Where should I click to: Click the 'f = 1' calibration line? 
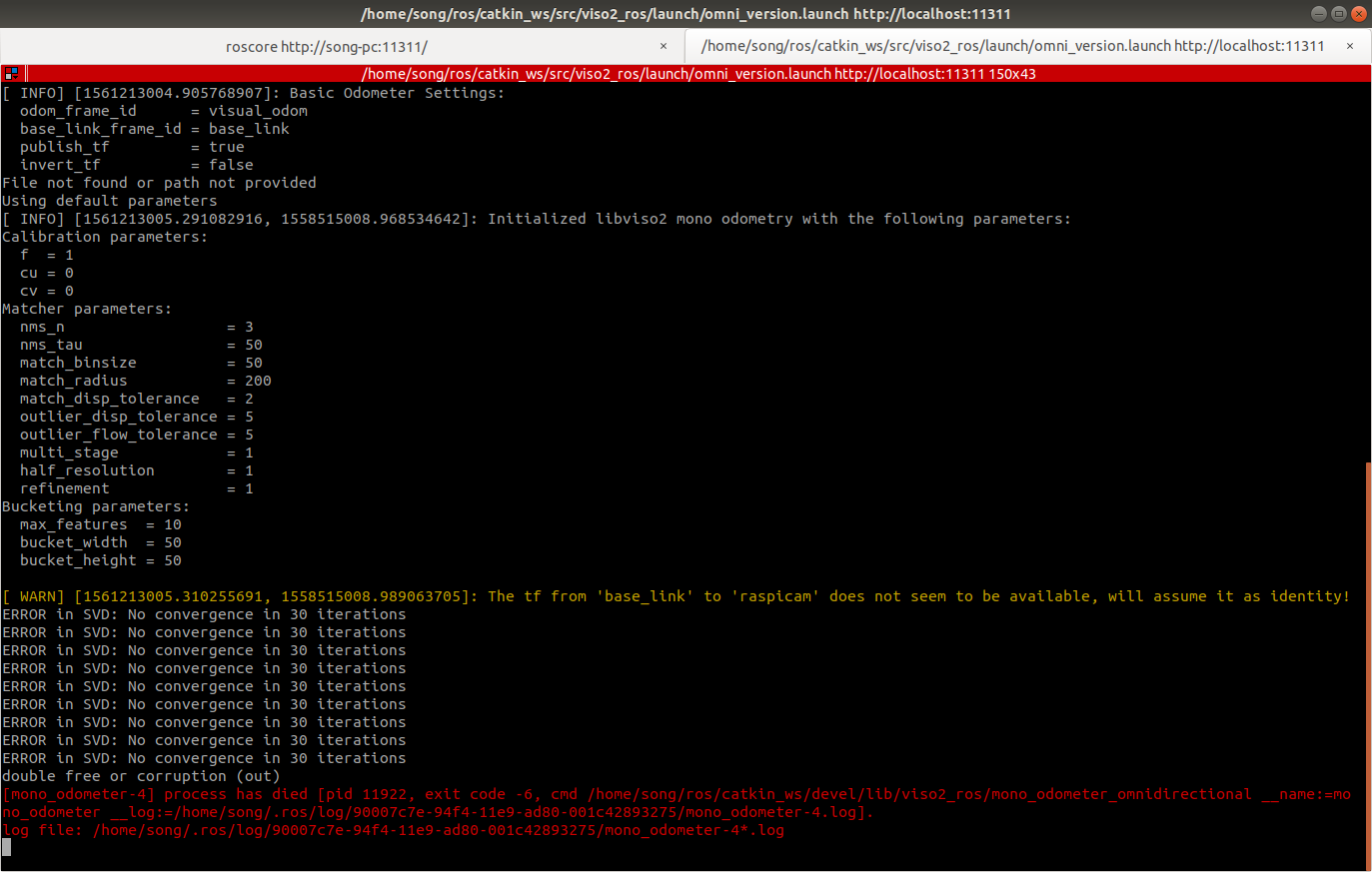(x=47, y=255)
